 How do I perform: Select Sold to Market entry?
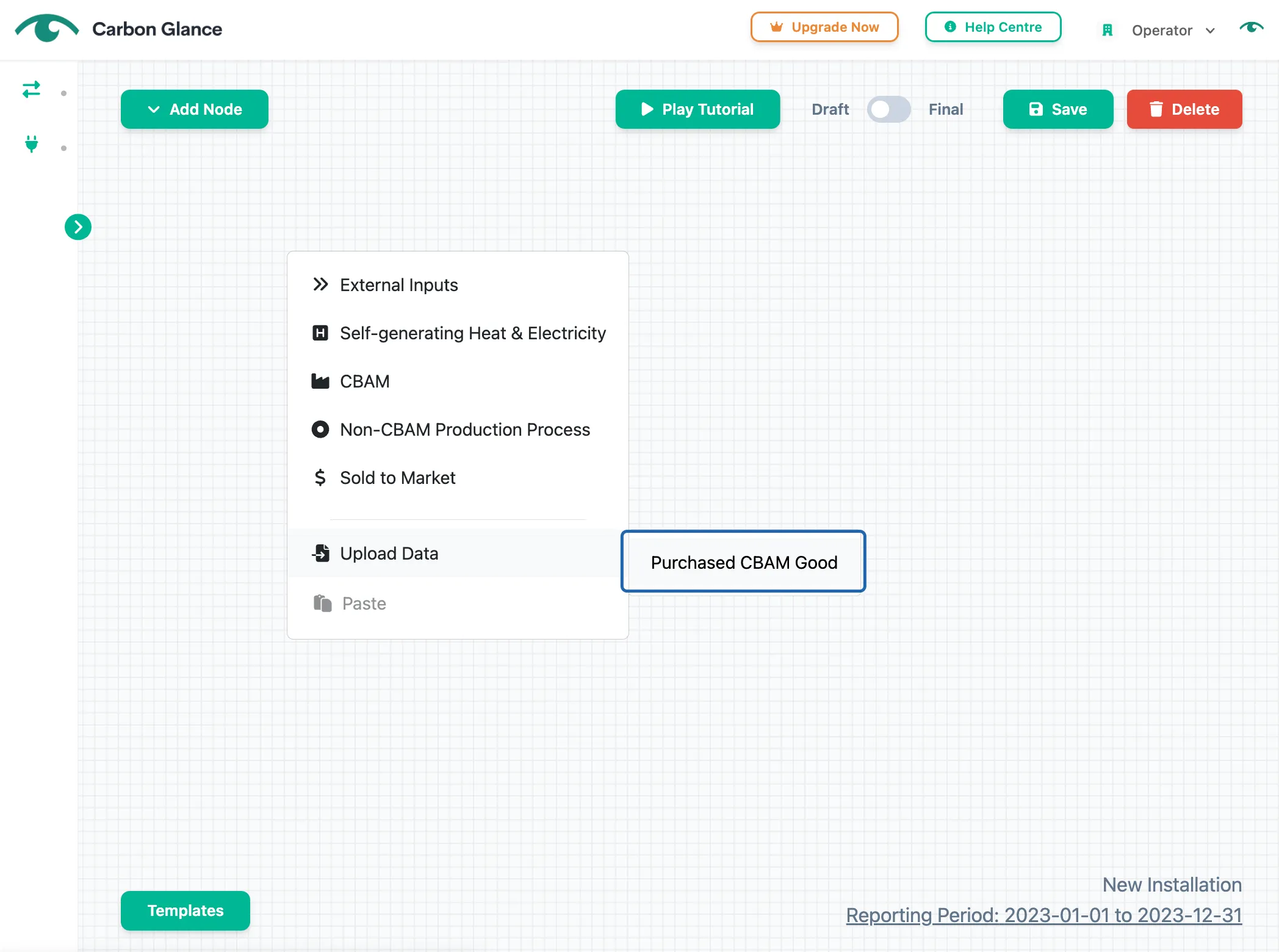point(458,478)
